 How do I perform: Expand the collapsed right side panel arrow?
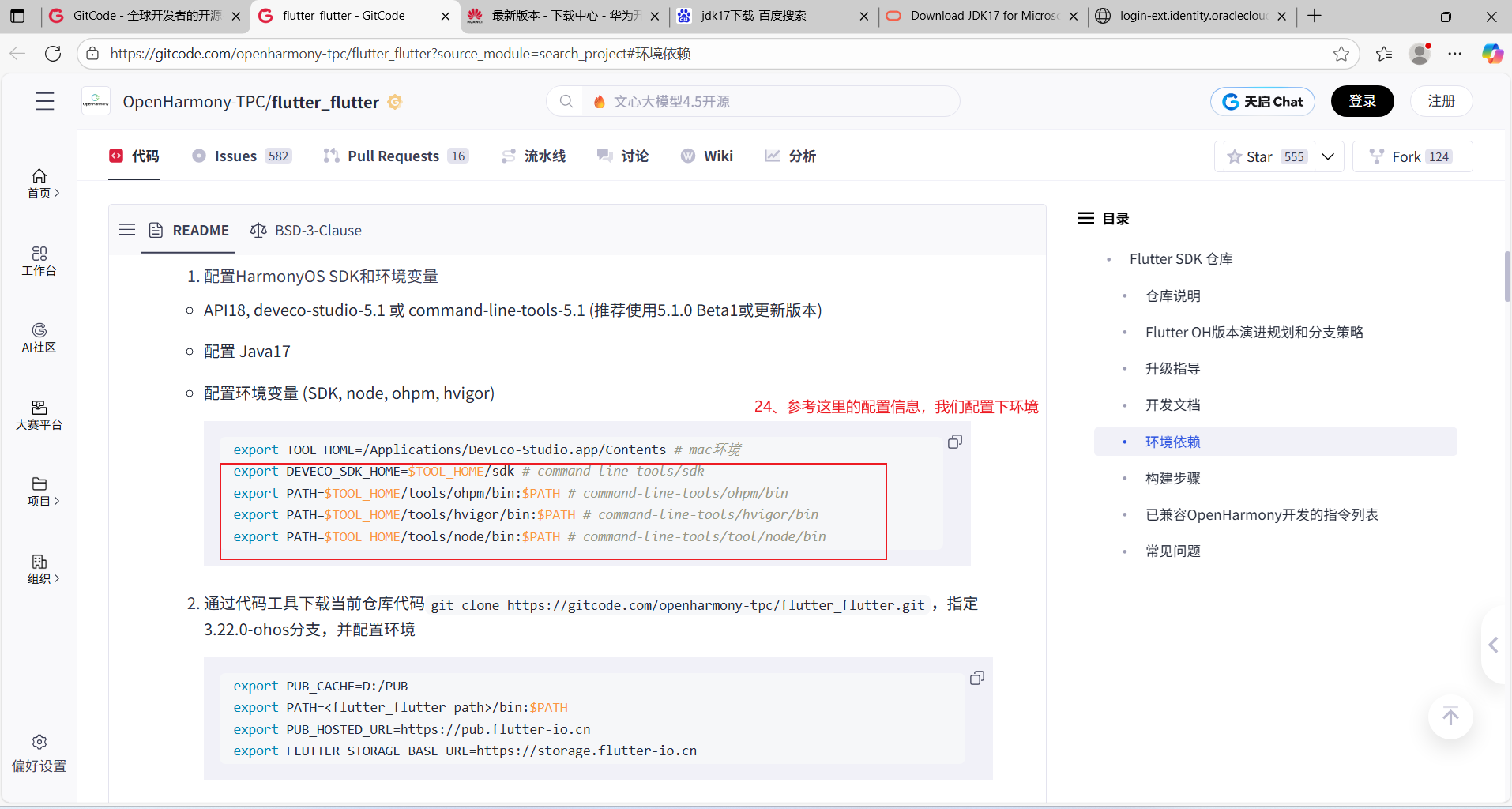1493,645
